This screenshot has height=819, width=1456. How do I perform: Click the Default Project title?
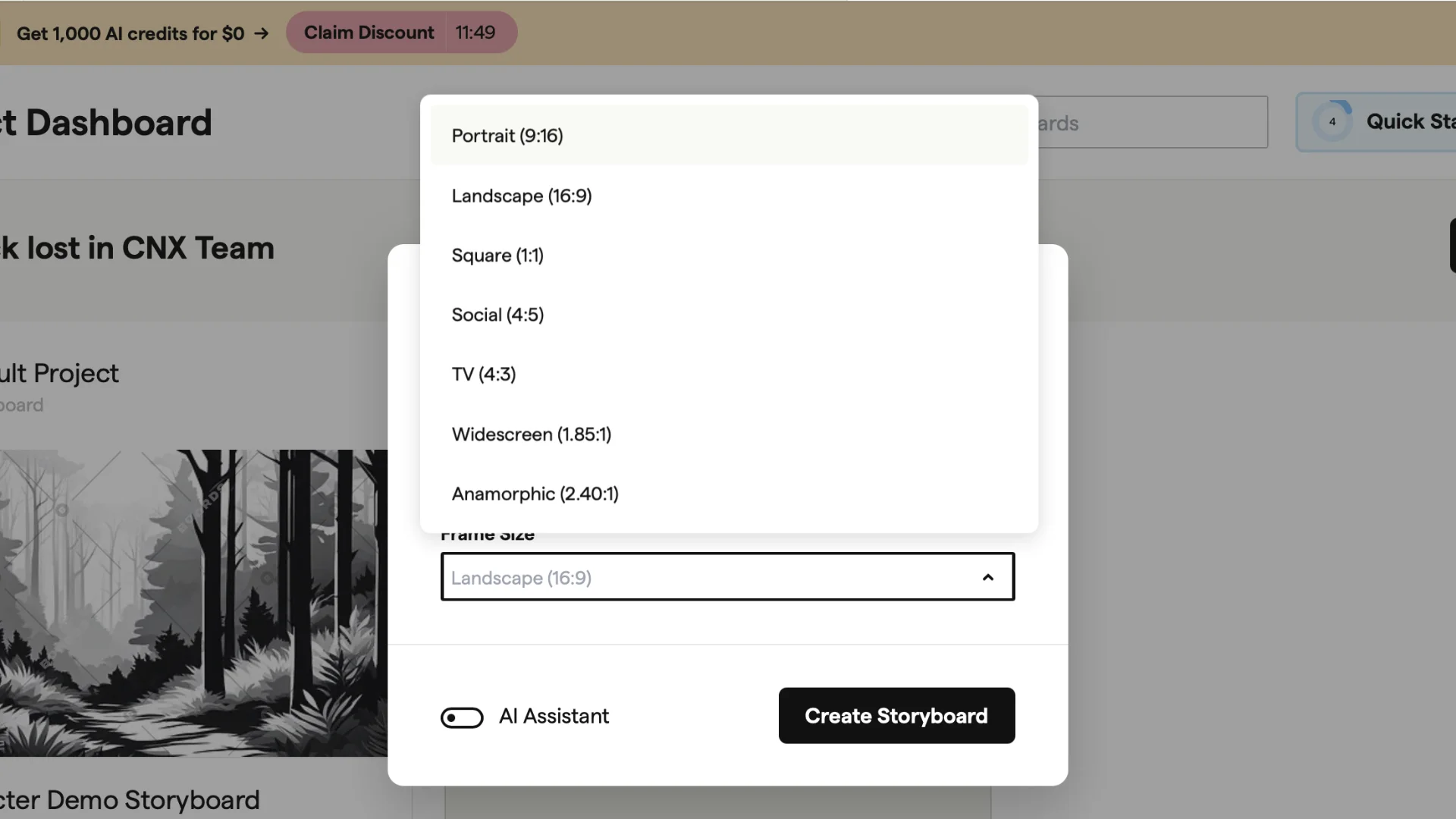59,374
